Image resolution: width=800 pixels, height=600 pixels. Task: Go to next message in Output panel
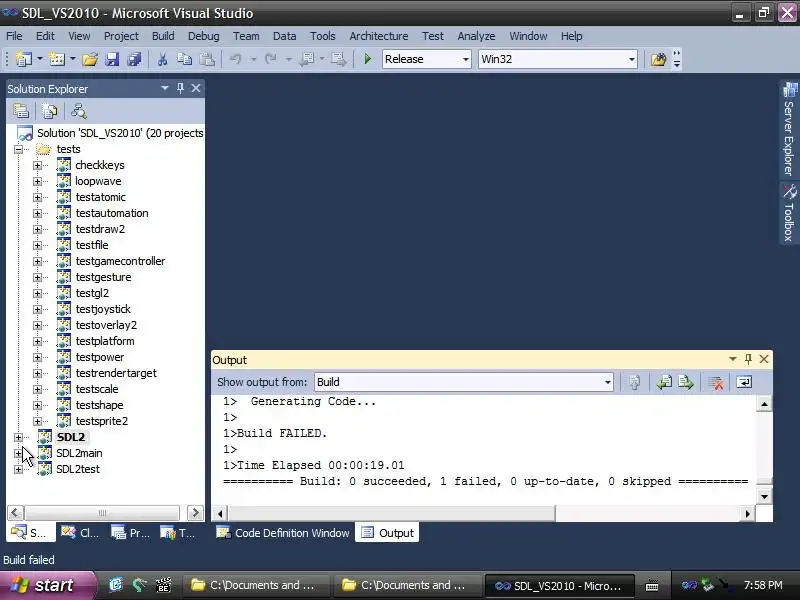pyautogui.click(x=686, y=382)
